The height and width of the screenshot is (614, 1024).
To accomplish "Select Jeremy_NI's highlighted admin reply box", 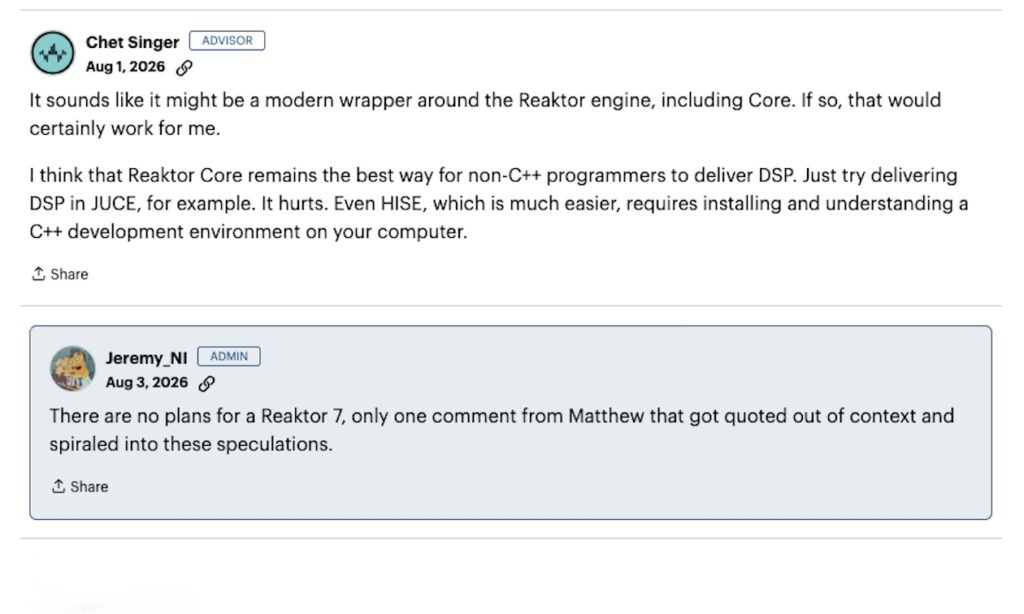I will pyautogui.click(x=511, y=423).
